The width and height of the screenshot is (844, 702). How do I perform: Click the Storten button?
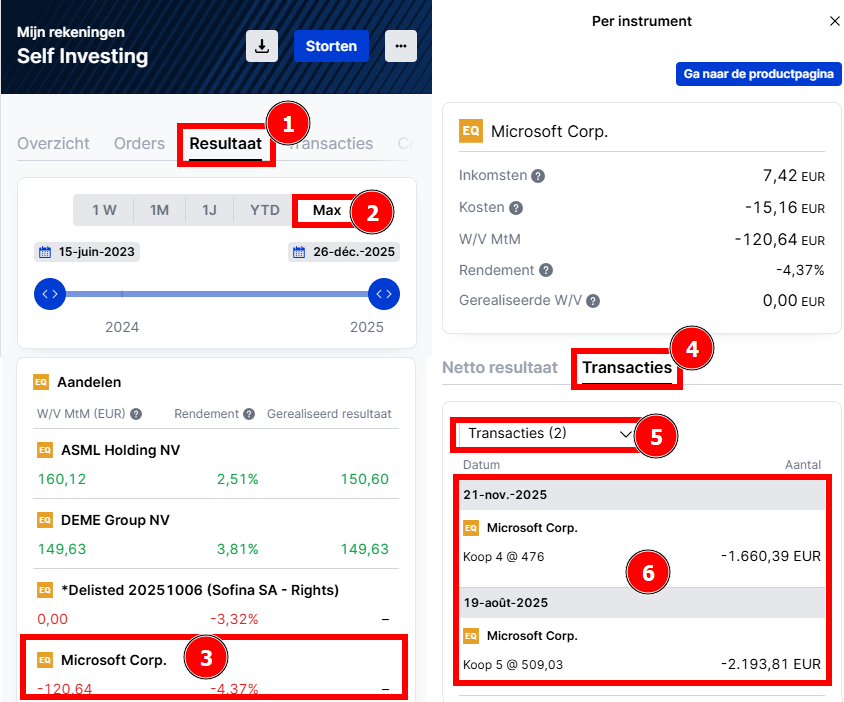click(331, 46)
